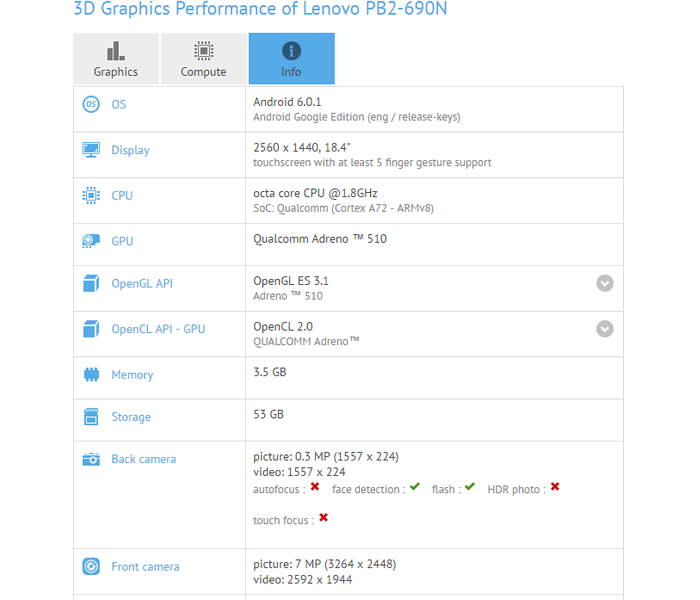700x600 pixels.
Task: Click the OS row icon
Action: (x=91, y=104)
